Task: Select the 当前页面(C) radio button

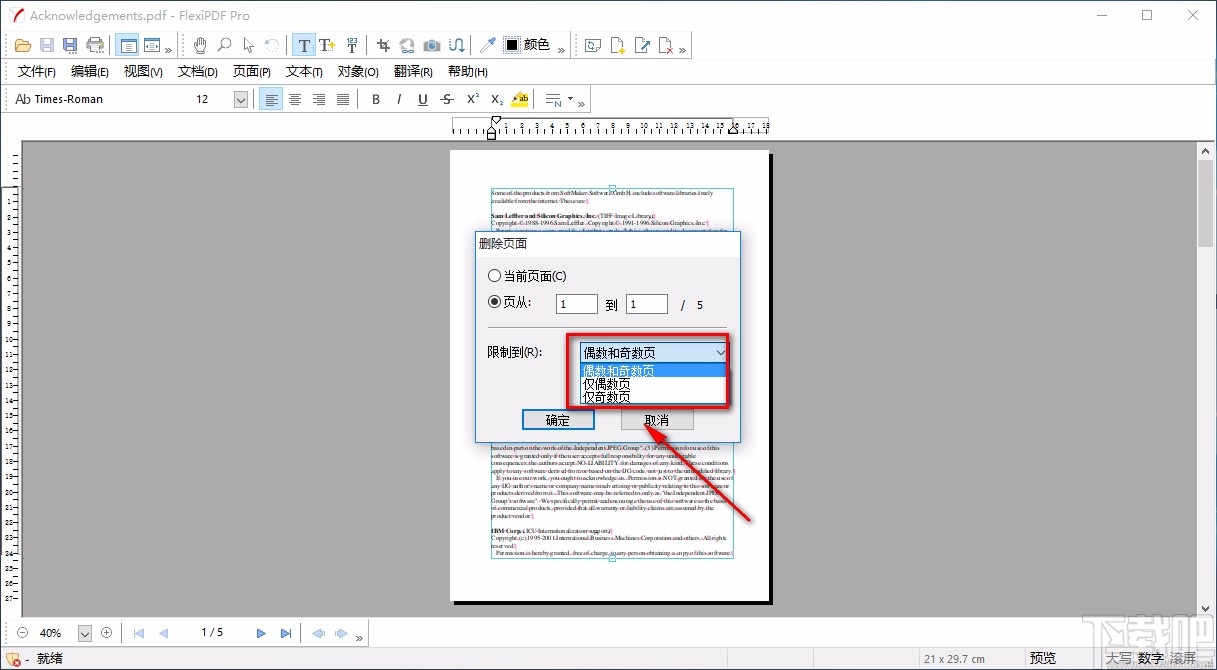Action: pos(495,275)
